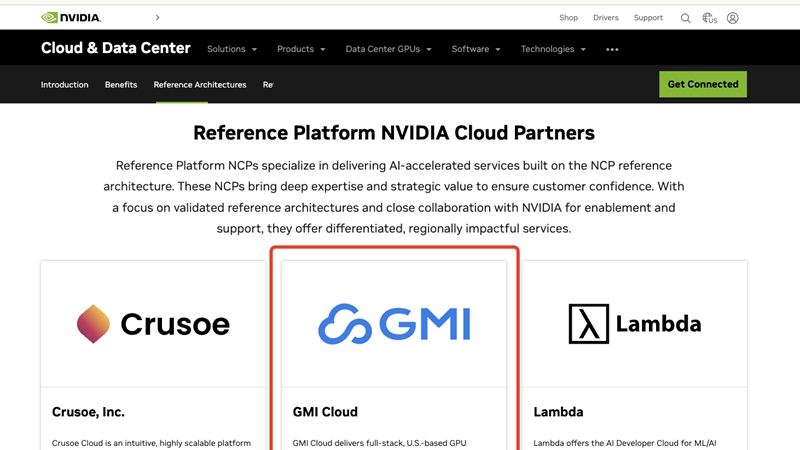The image size is (800, 450).
Task: Click the GMI Cloud card title
Action: click(325, 412)
